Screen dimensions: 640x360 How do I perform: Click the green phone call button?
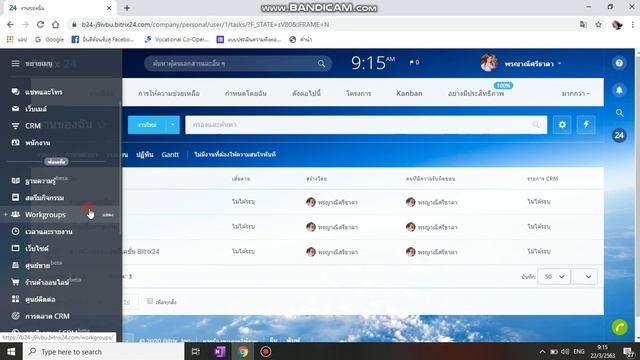tap(620, 327)
